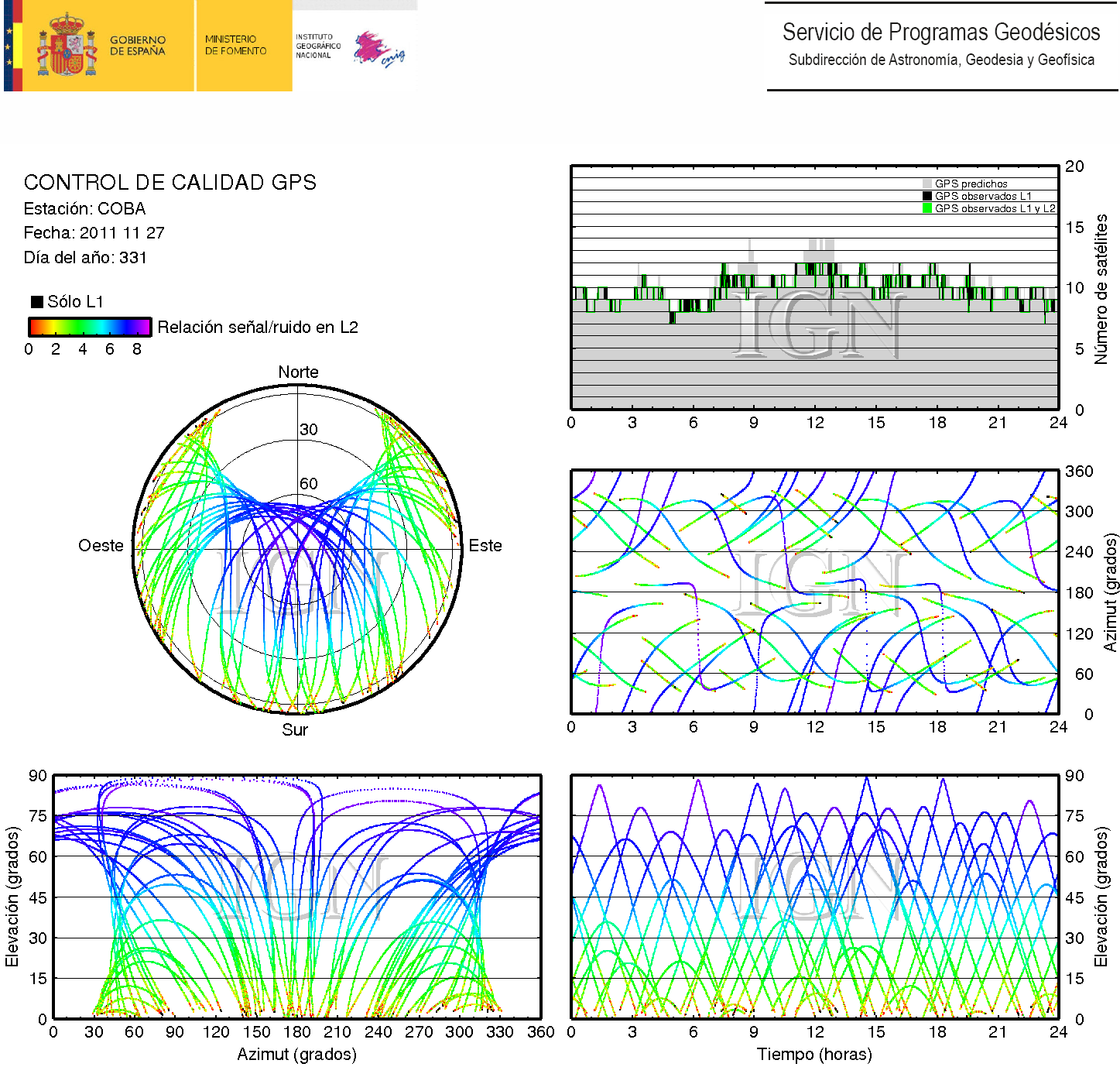The height and width of the screenshot is (1067, 1120).
Task: Click the Norte label on the skyplot
Action: pos(298,372)
